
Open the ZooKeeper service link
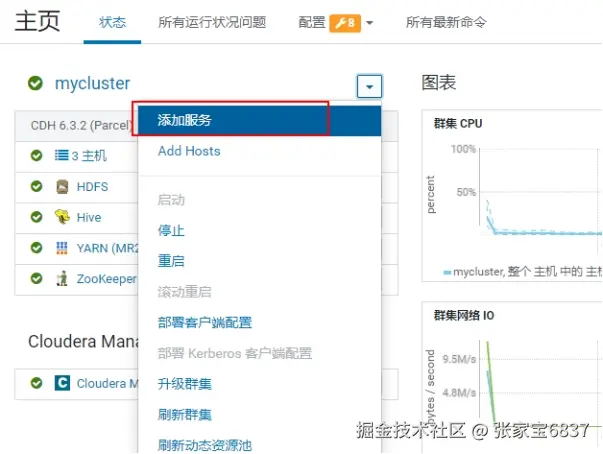click(x=107, y=279)
